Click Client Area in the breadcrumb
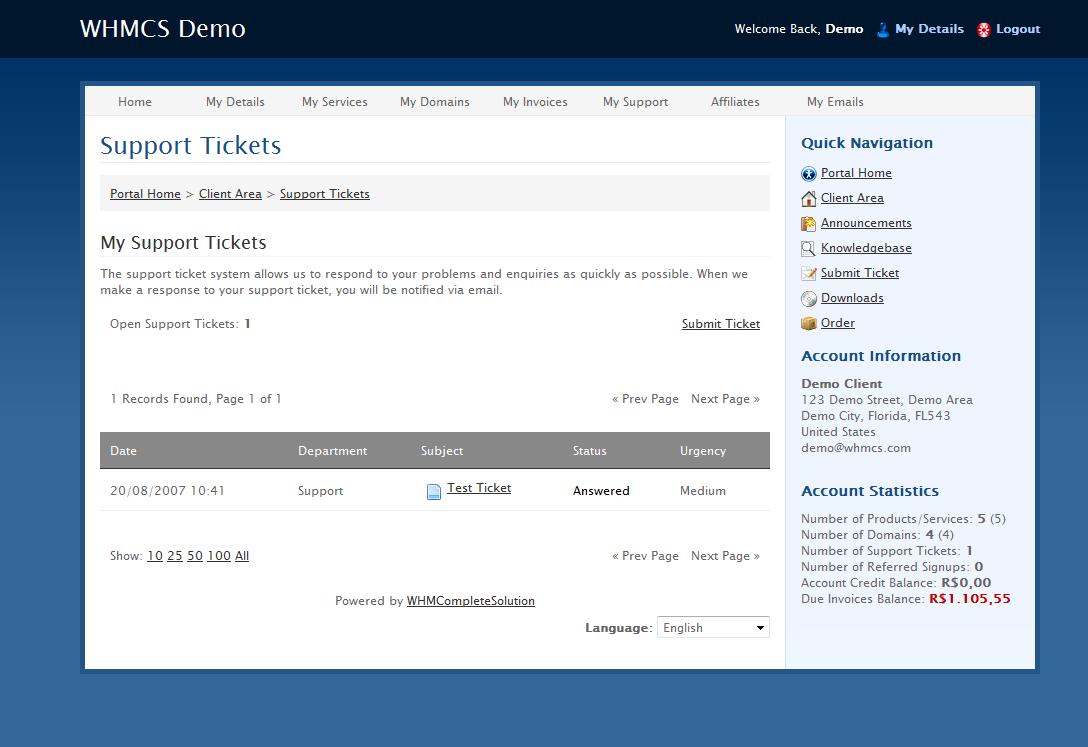The height and width of the screenshot is (747, 1088). click(230, 194)
